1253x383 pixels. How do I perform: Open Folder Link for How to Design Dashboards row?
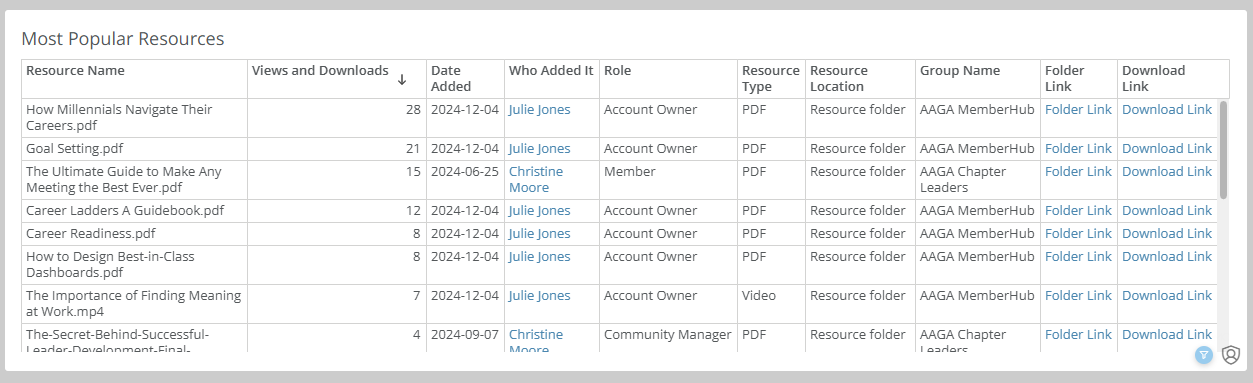pyautogui.click(x=1078, y=257)
